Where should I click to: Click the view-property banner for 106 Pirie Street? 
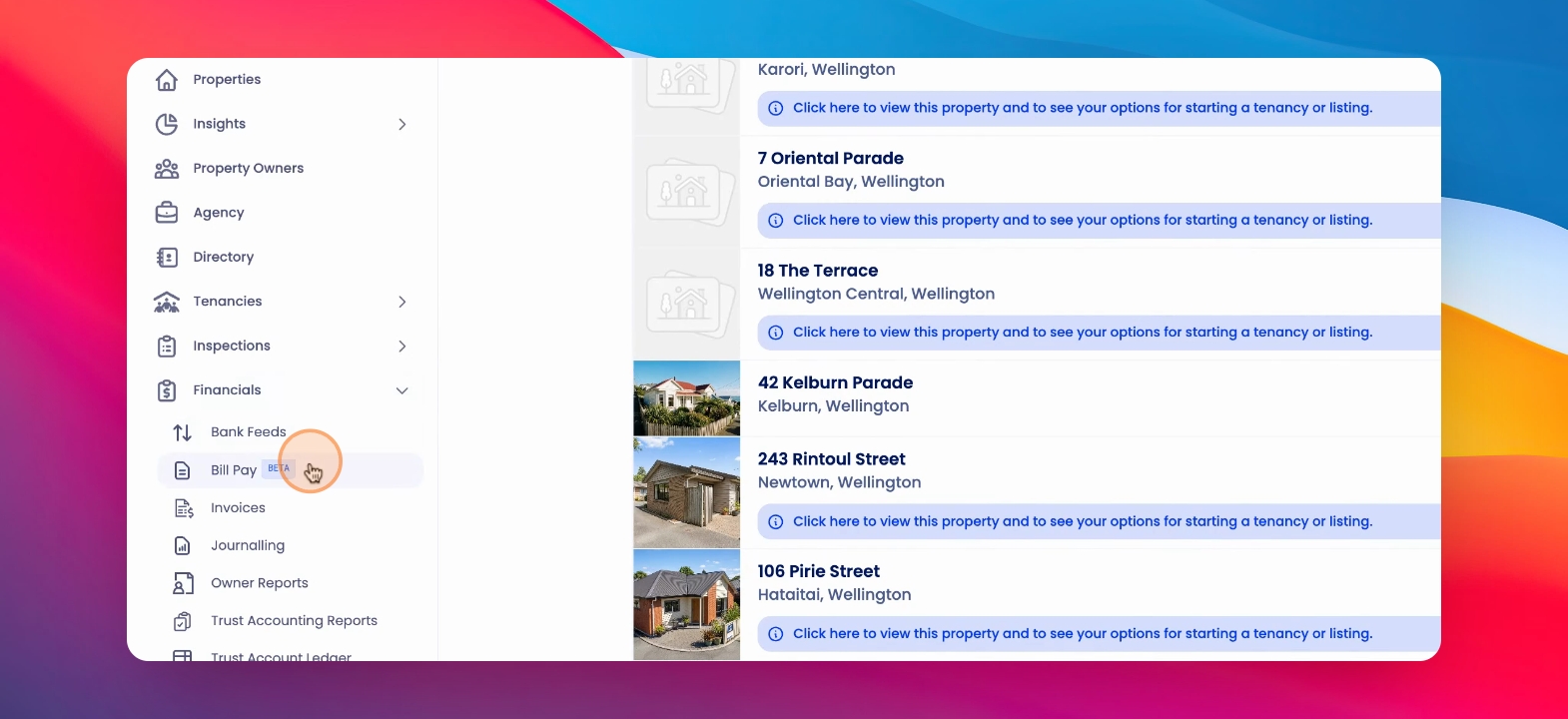pos(1099,634)
